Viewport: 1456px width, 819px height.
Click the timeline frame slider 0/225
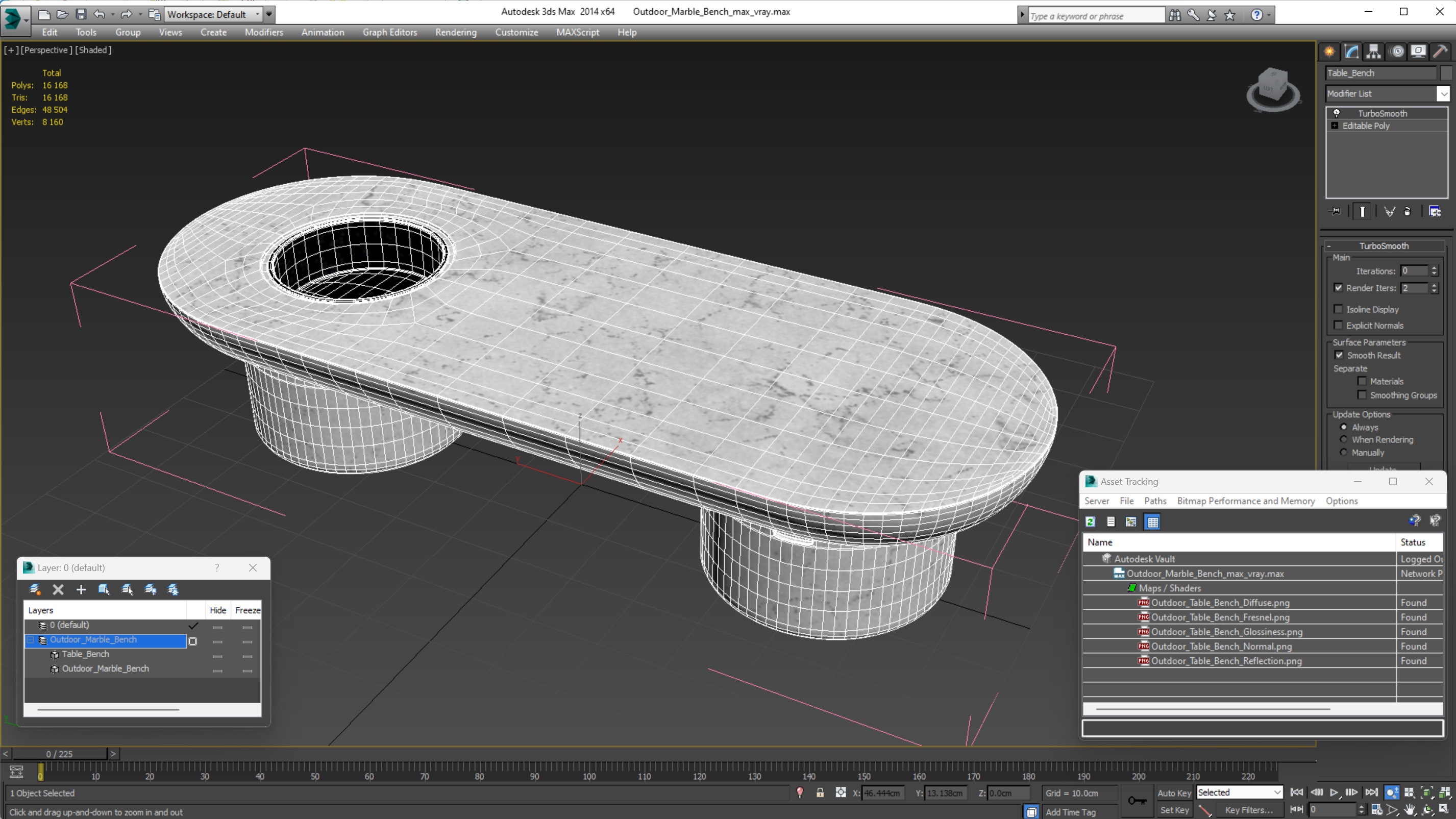click(x=59, y=754)
